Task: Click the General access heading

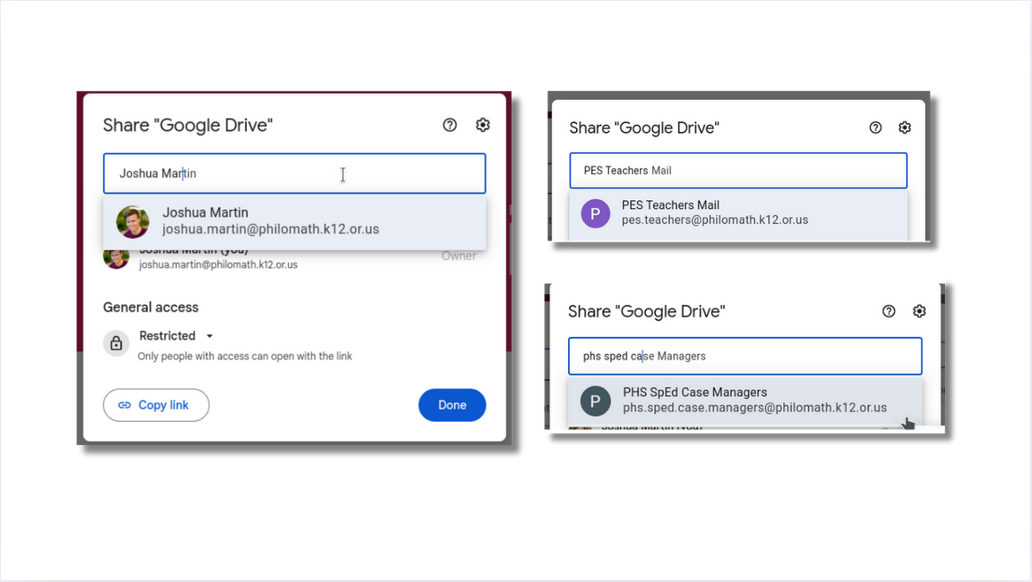Action: pos(151,307)
